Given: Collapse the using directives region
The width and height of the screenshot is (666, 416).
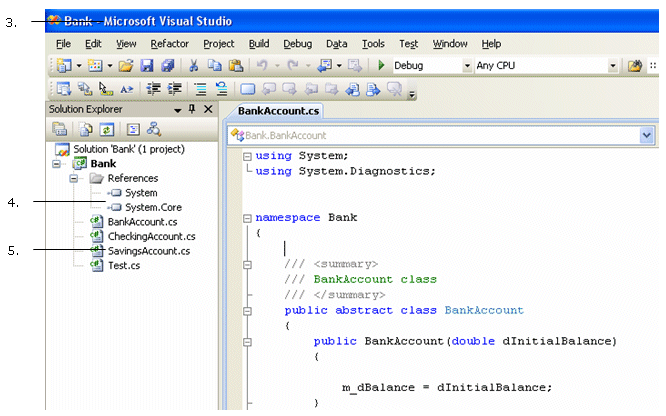Looking at the screenshot, I should (x=247, y=156).
